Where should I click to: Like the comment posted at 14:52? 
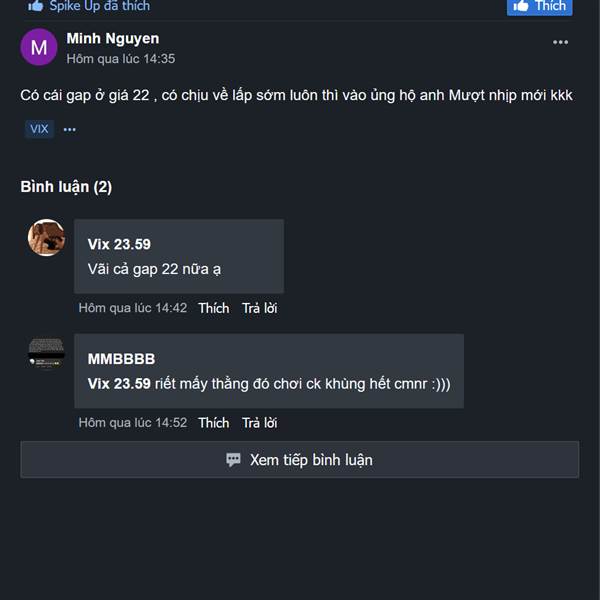(214, 423)
